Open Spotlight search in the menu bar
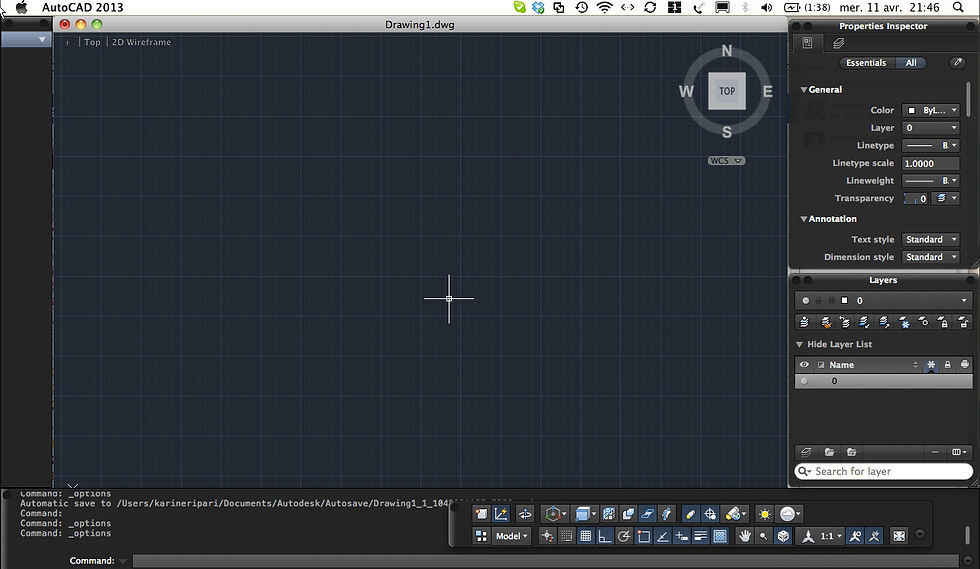 (958, 8)
